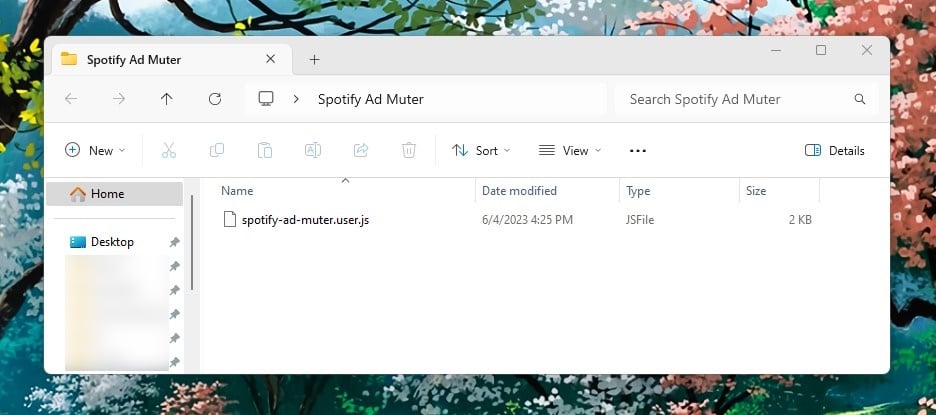Screen dimensions: 936x415
Task: Open the Sort options dropdown
Action: pos(481,150)
